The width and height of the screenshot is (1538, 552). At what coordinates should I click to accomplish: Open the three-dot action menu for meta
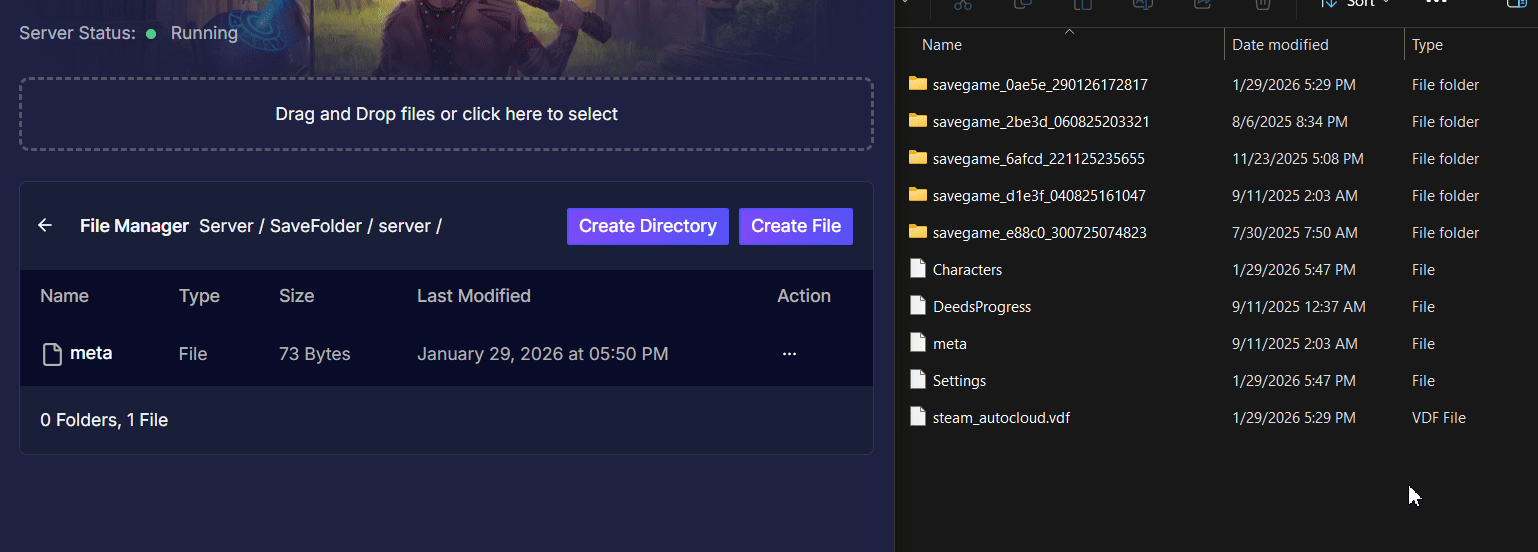(789, 354)
